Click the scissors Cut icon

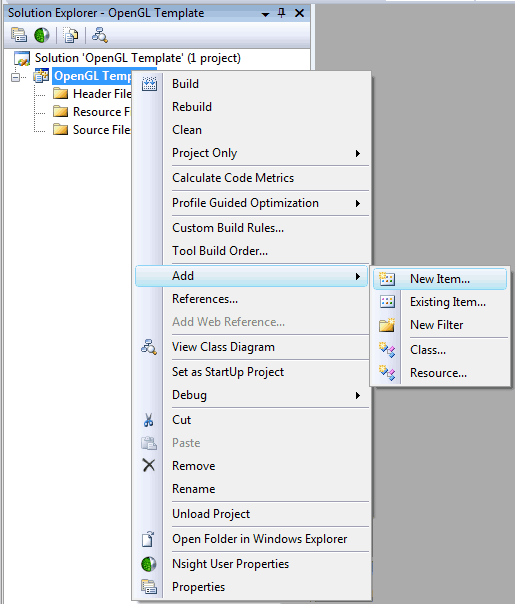149,420
